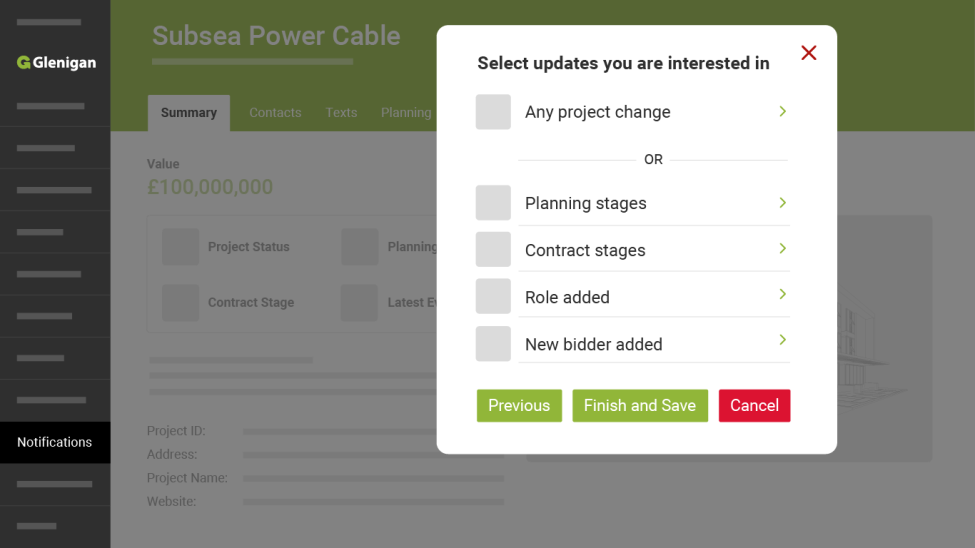This screenshot has height=548, width=975.
Task: Close the updates dialog with red X
Action: pyautogui.click(x=808, y=53)
